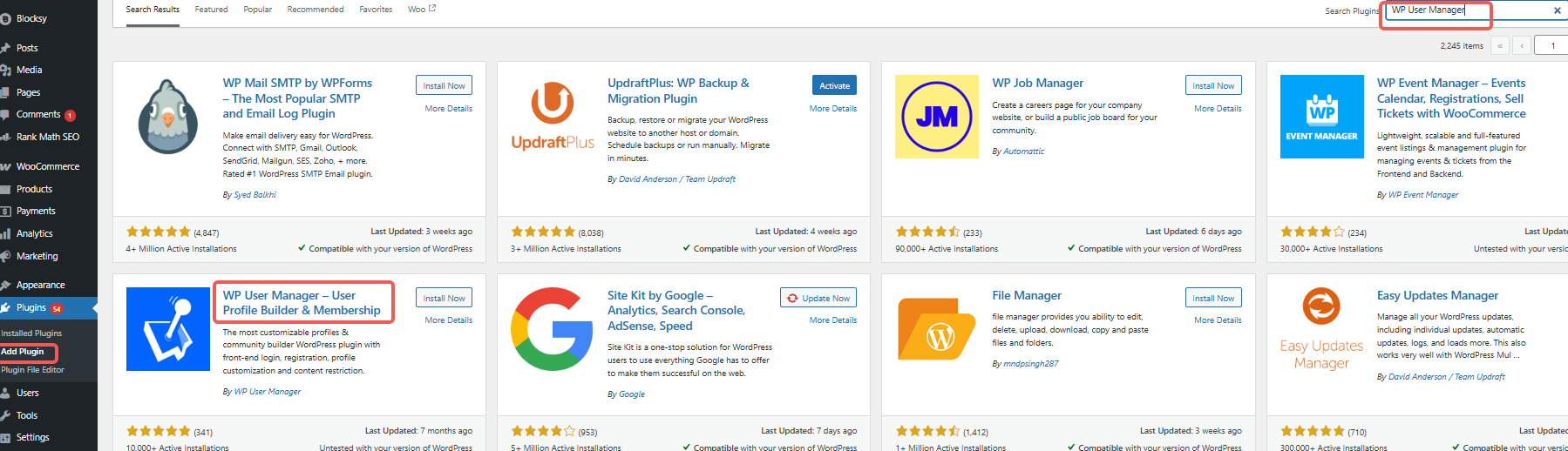Switch to the Popular plugins tab
1568x451 pixels.
coord(257,10)
